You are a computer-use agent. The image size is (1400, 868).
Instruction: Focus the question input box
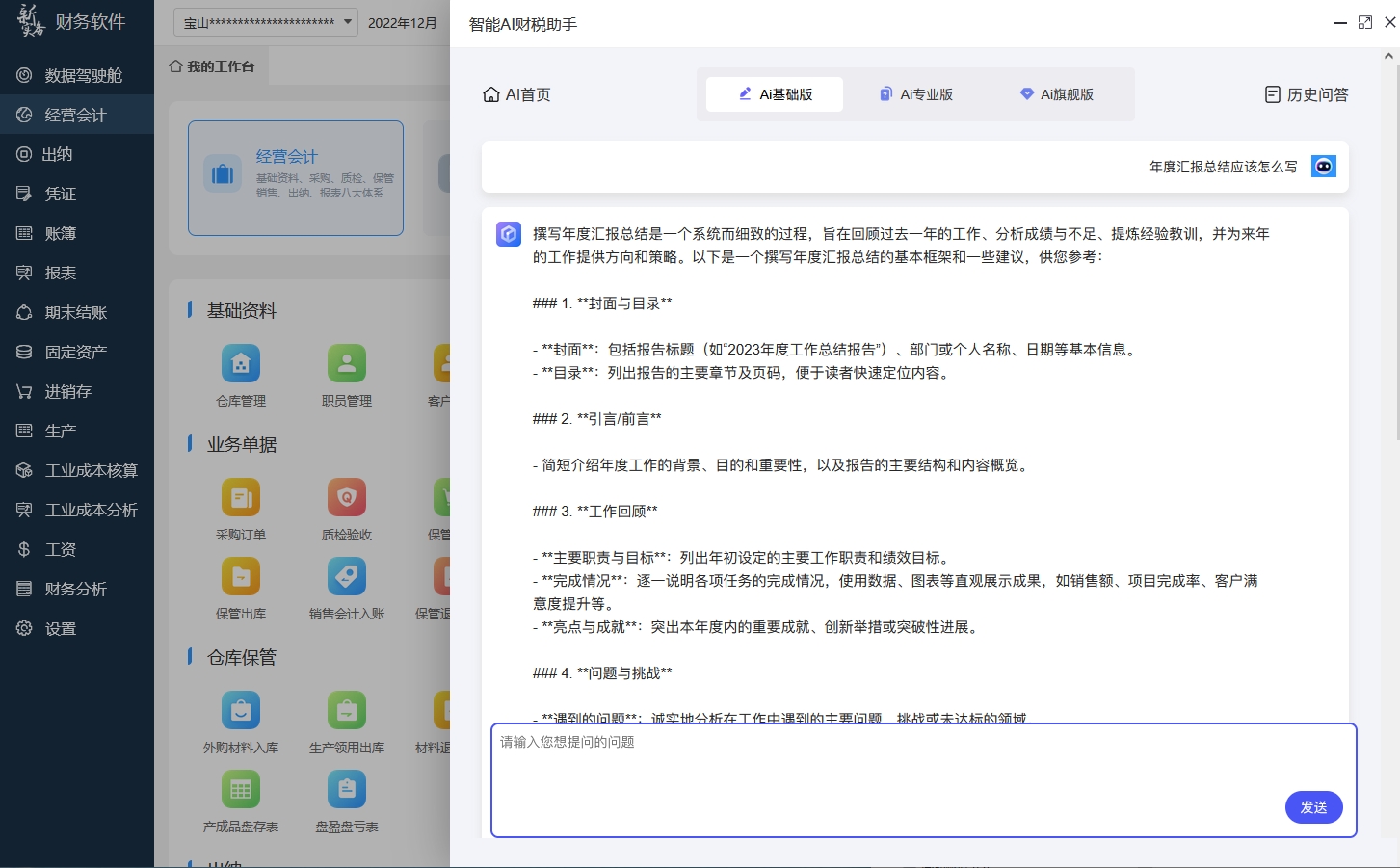tap(924, 780)
